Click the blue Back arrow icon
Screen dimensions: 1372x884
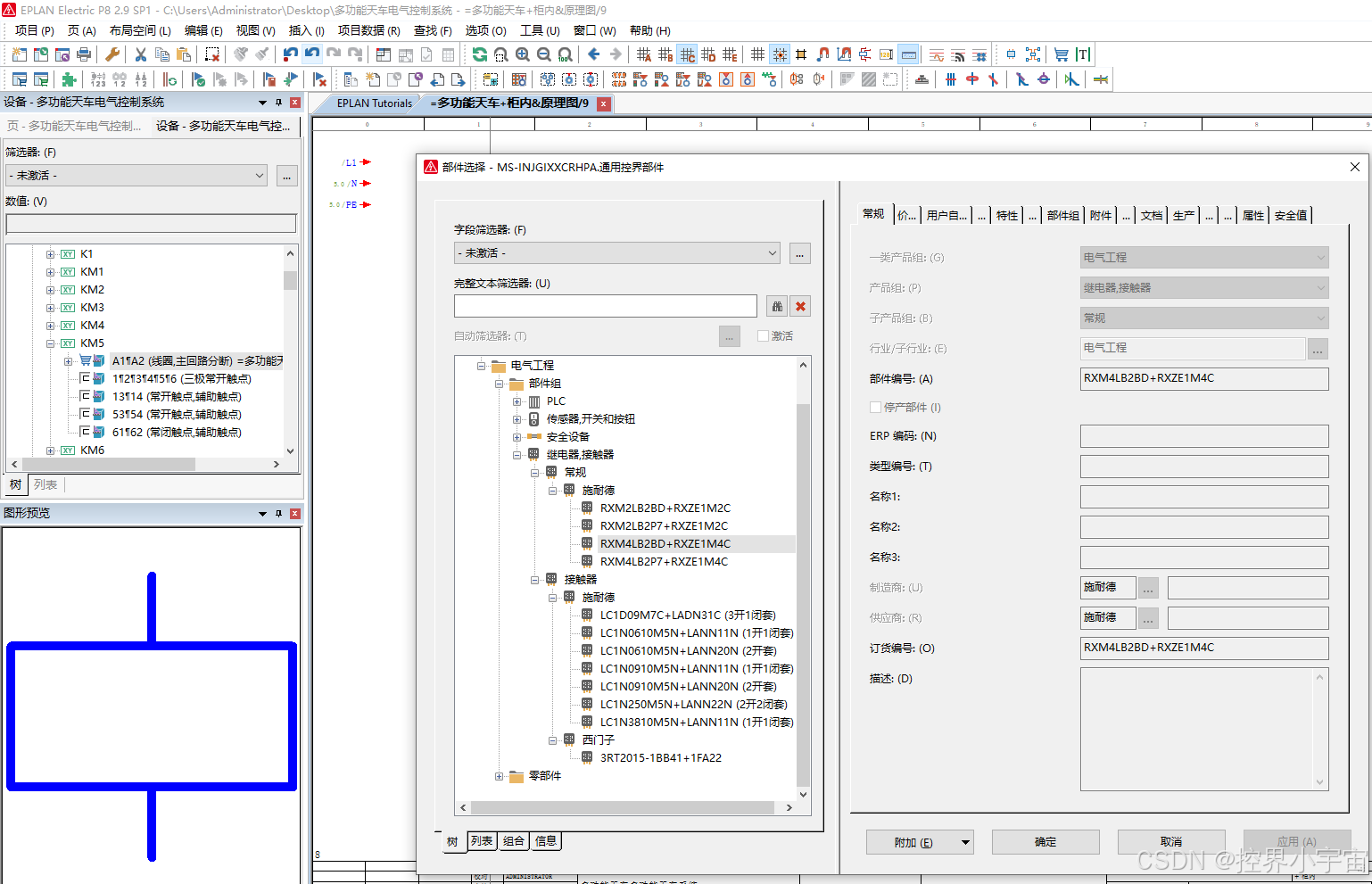pos(594,54)
